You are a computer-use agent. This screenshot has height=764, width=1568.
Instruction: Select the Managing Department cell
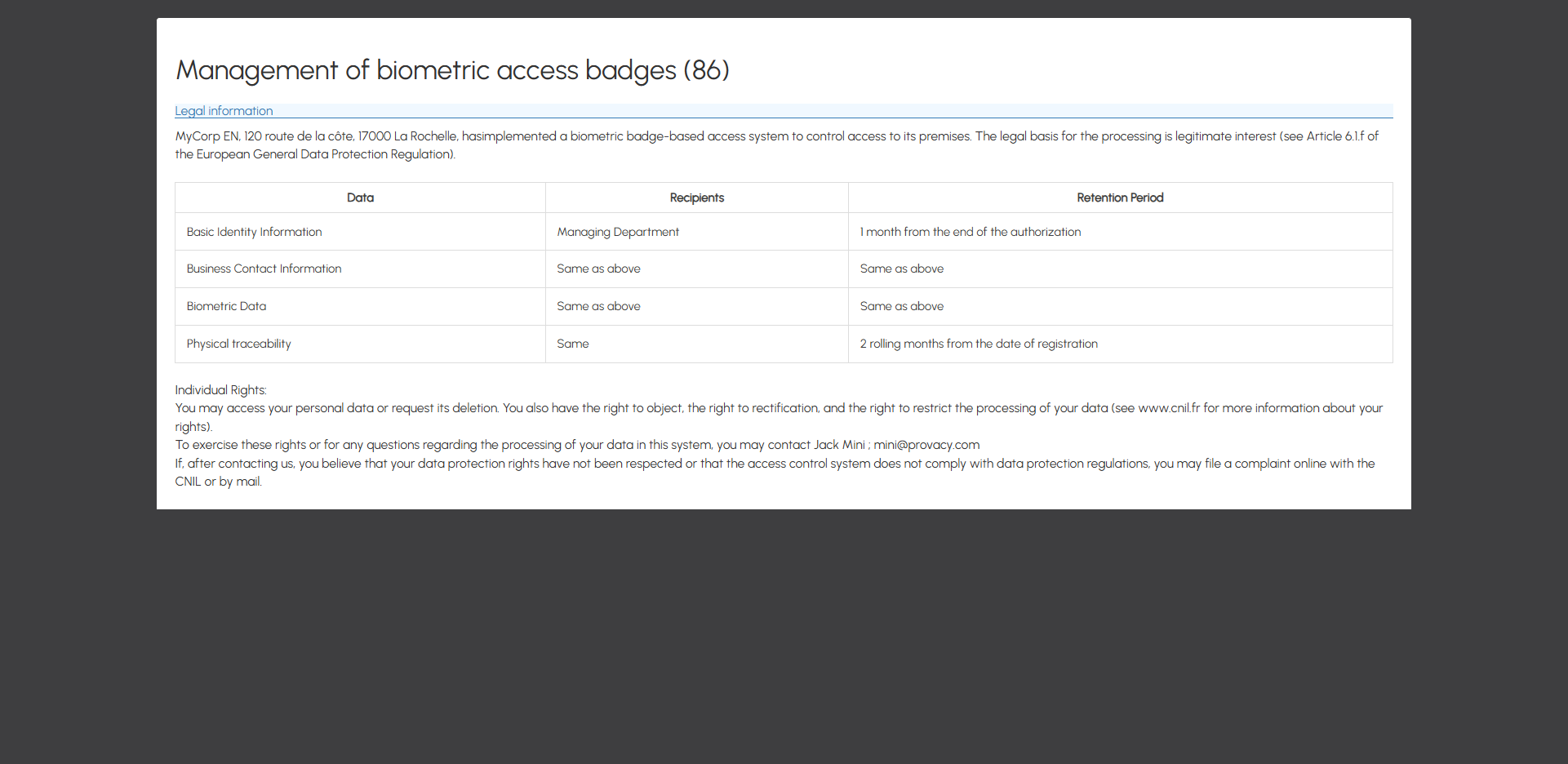point(697,232)
